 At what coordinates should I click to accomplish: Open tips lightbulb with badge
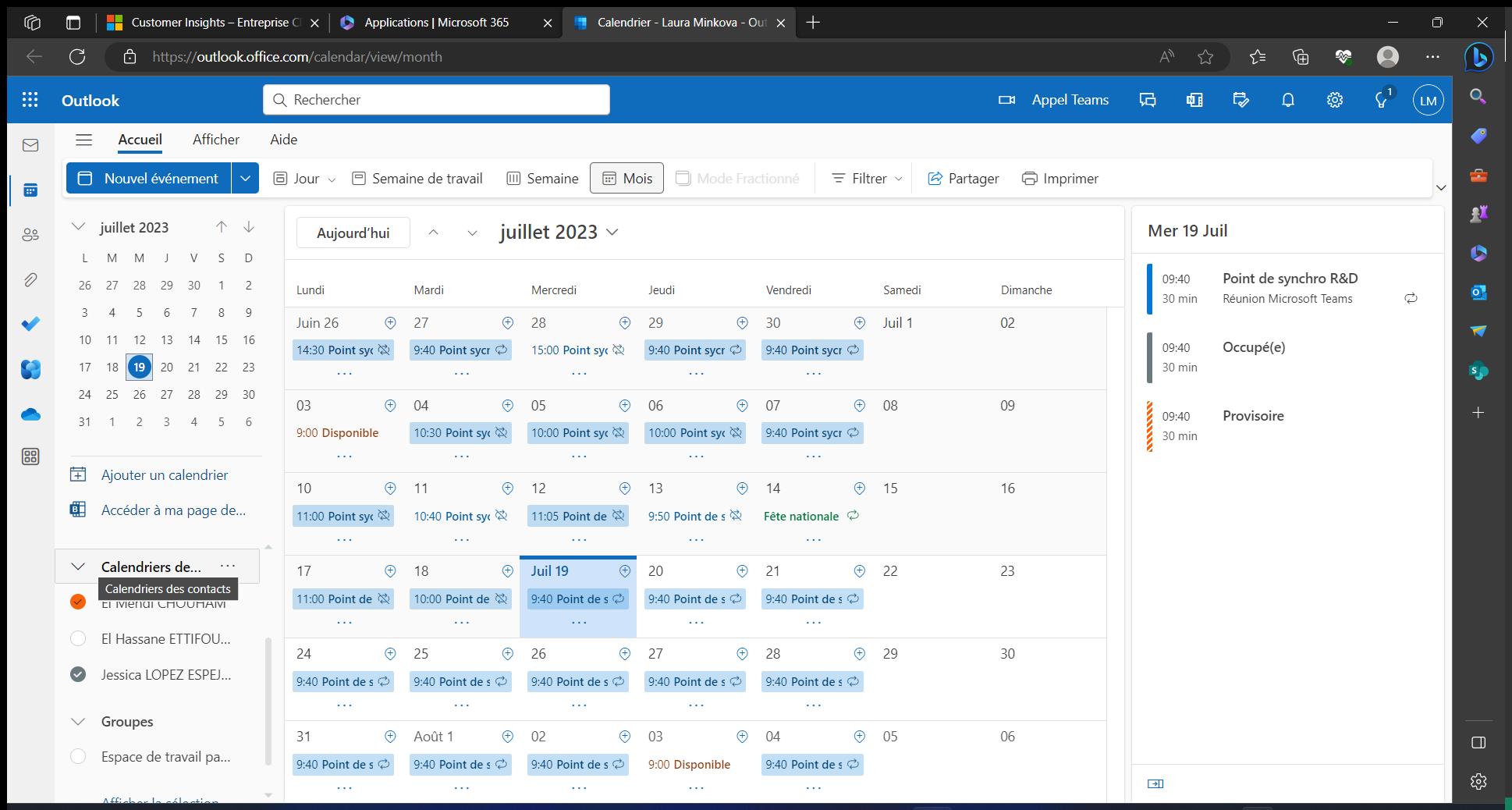pos(1382,99)
